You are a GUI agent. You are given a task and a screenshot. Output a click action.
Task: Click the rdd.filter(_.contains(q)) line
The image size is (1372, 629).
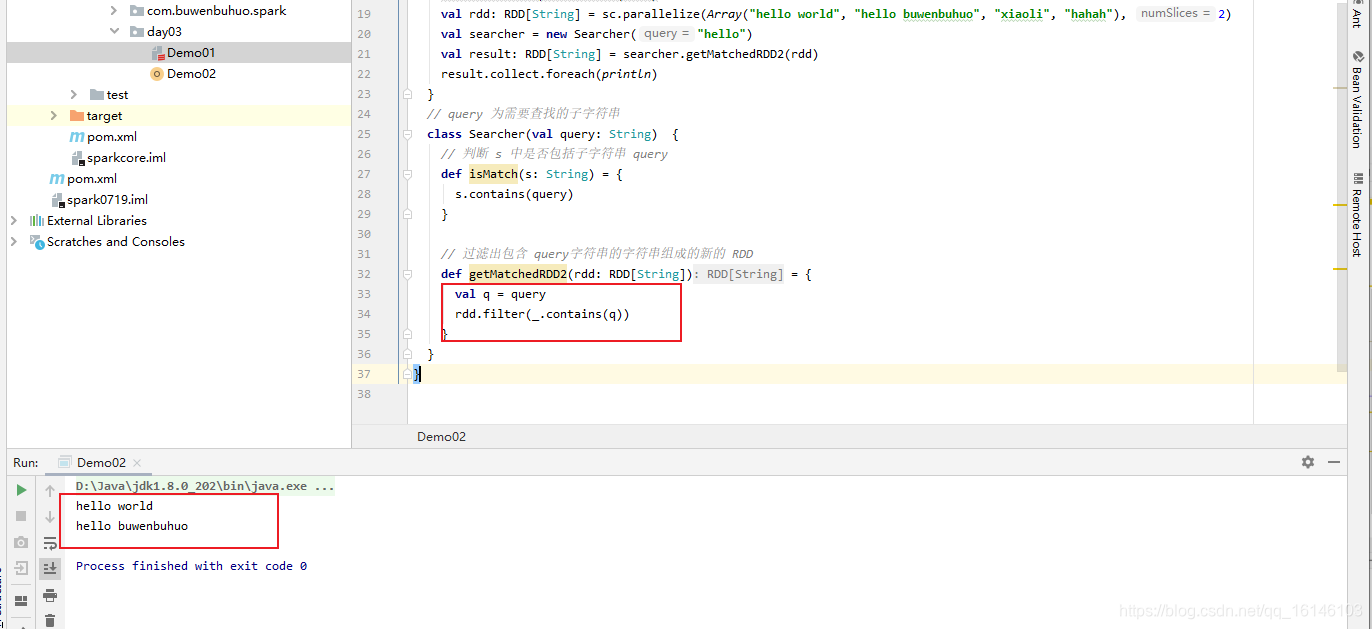[x=542, y=314]
